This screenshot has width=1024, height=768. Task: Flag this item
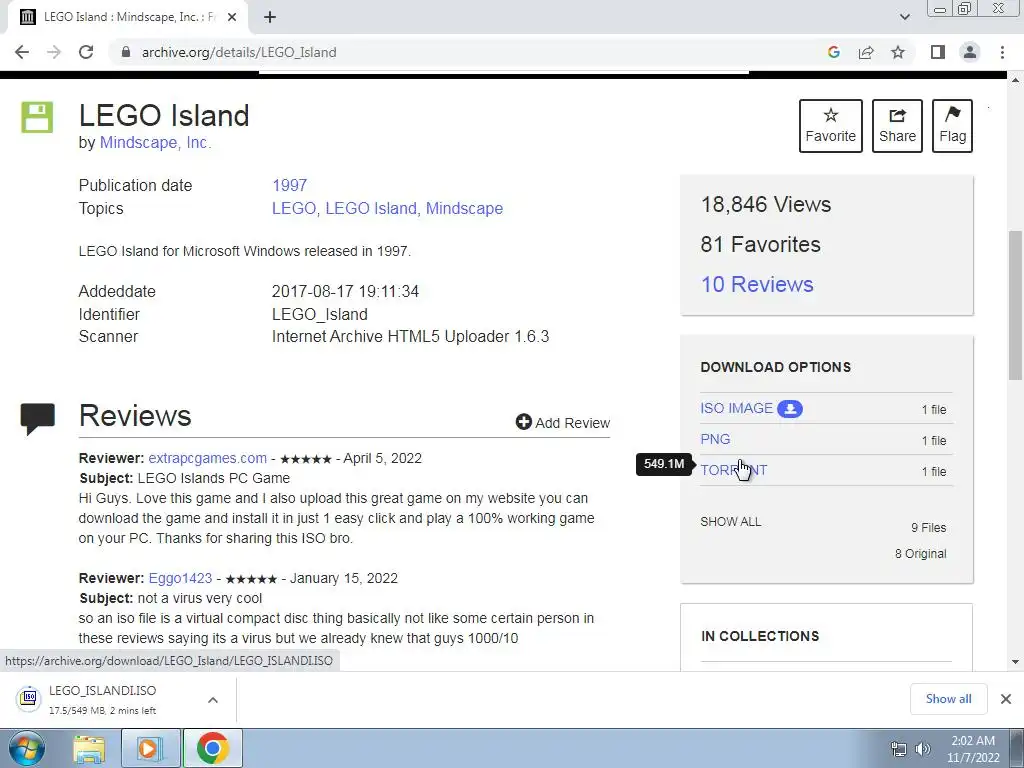[x=952, y=125]
